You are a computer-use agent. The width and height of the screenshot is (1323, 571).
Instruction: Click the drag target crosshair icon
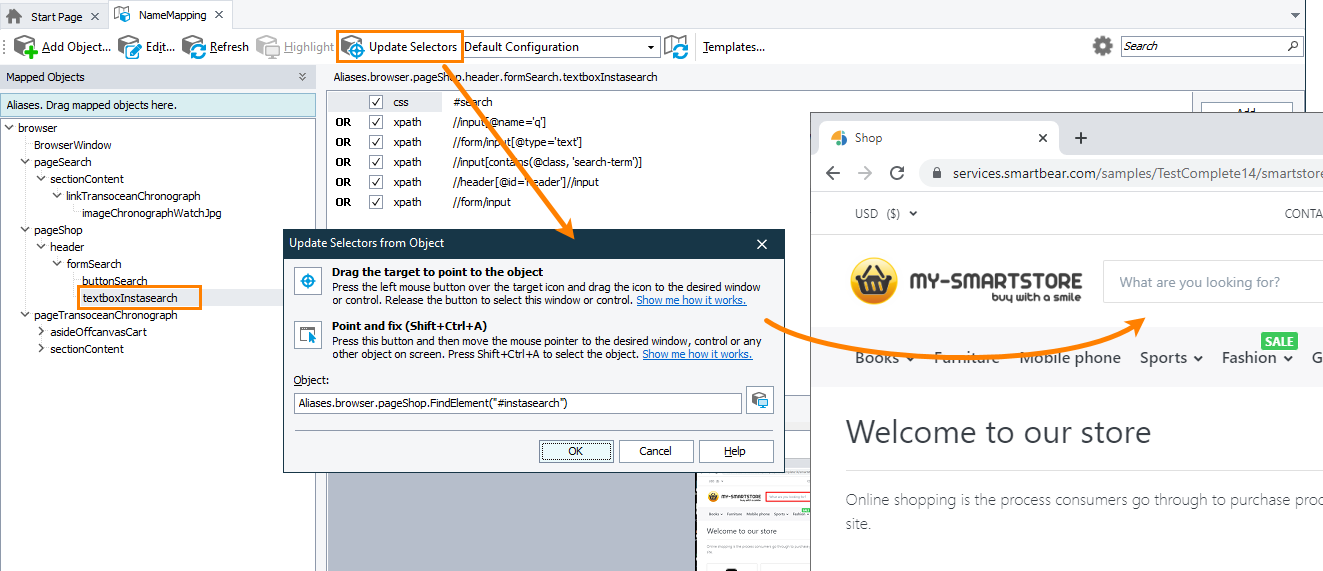307,282
